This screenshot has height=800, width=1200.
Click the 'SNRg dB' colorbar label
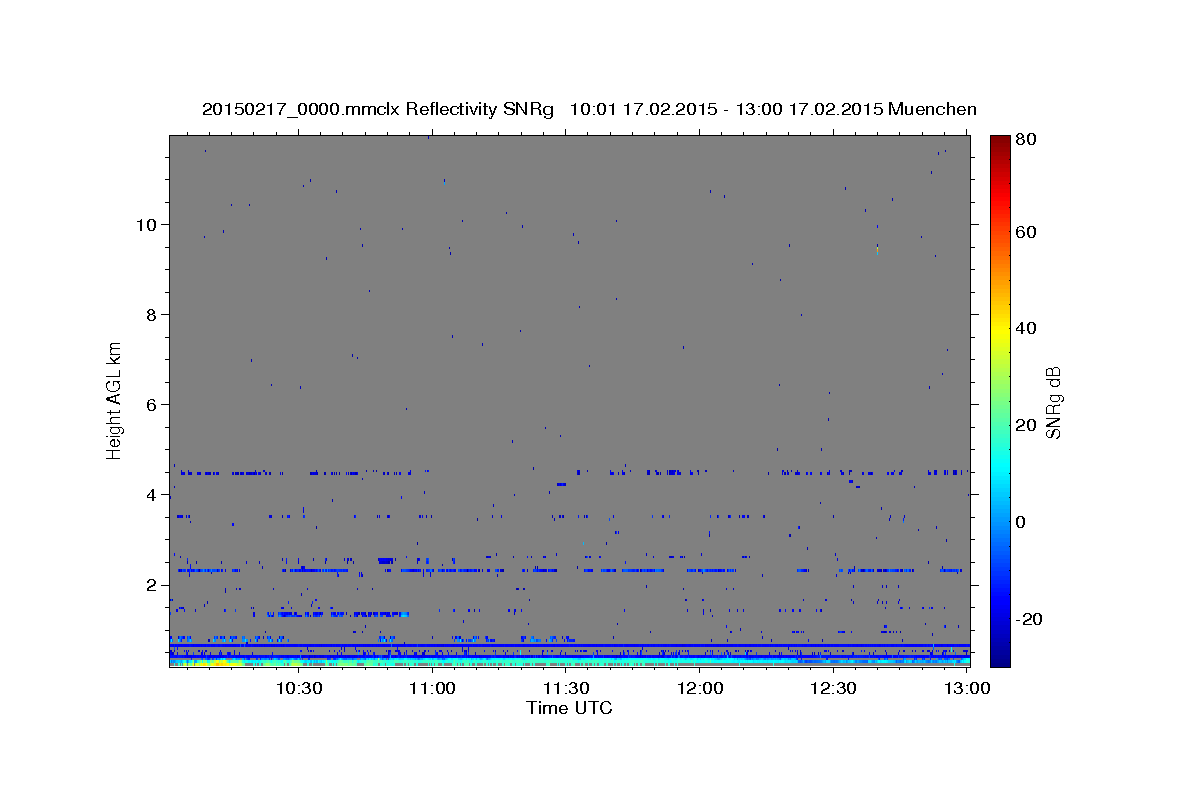[x=1053, y=403]
